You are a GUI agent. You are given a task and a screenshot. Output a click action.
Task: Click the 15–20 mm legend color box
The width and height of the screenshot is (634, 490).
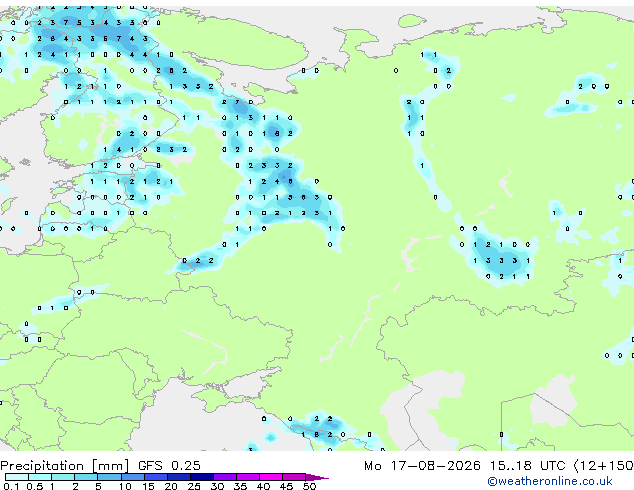pyautogui.click(x=156, y=477)
